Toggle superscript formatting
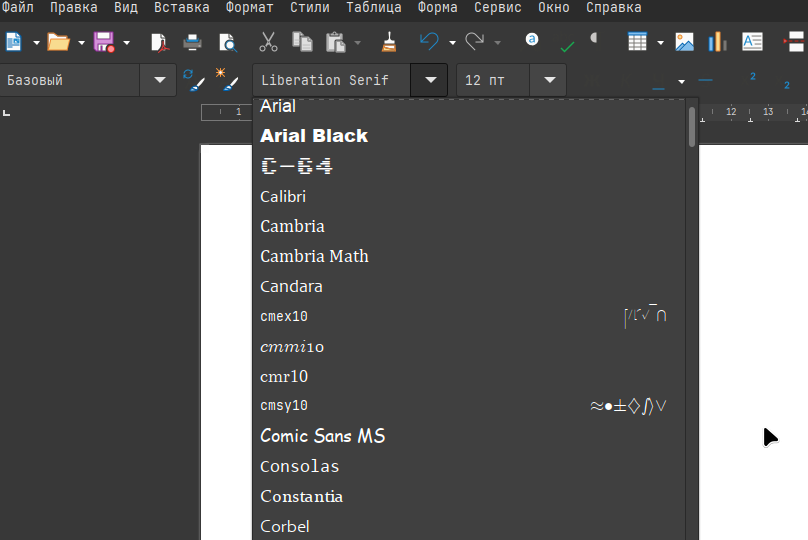808x540 pixels. coord(752,77)
